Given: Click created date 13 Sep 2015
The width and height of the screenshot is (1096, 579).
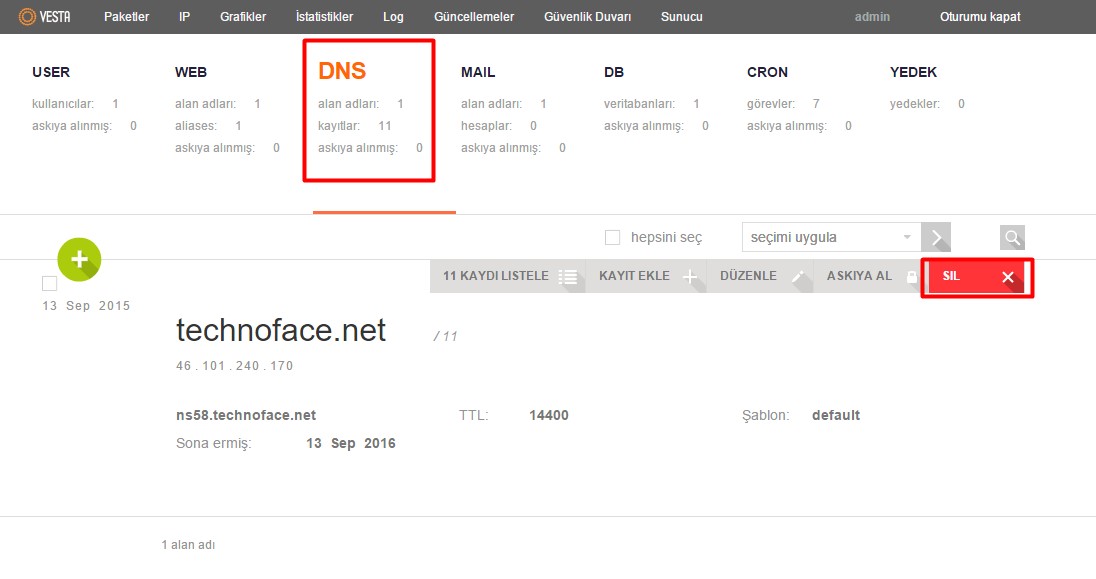Looking at the screenshot, I should [86, 306].
